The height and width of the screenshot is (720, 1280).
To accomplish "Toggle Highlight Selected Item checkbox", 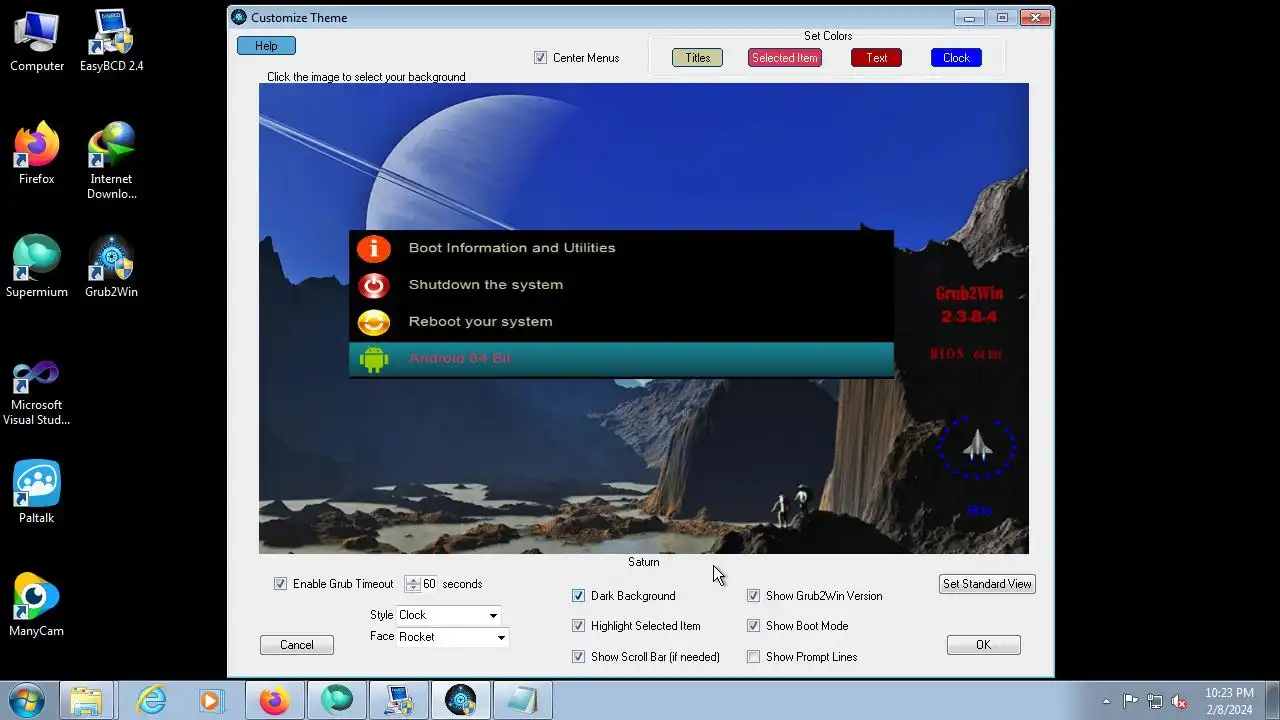I will [x=578, y=626].
